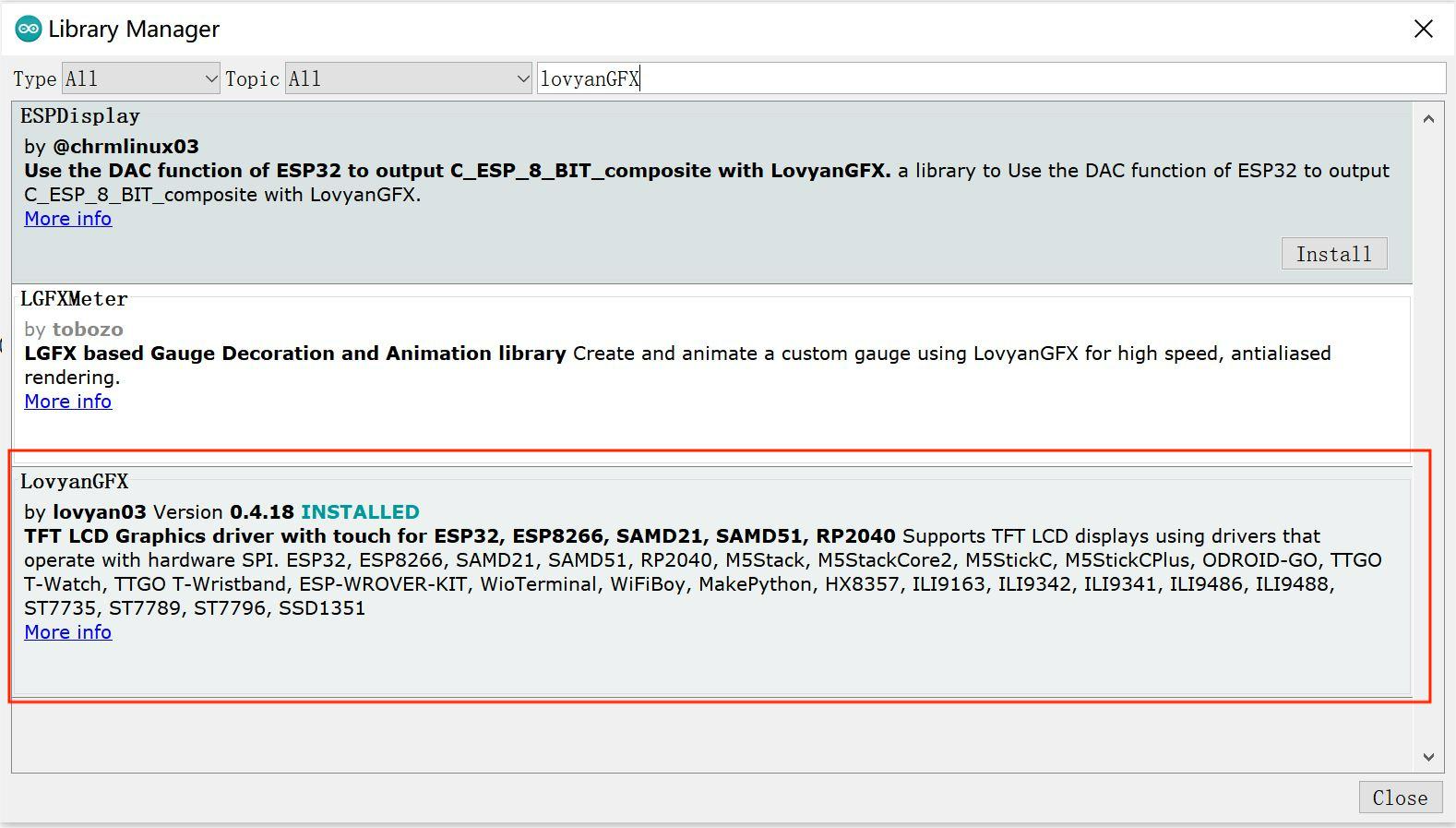The image size is (1456, 828).
Task: Click author name lovyan03
Action: click(100, 512)
